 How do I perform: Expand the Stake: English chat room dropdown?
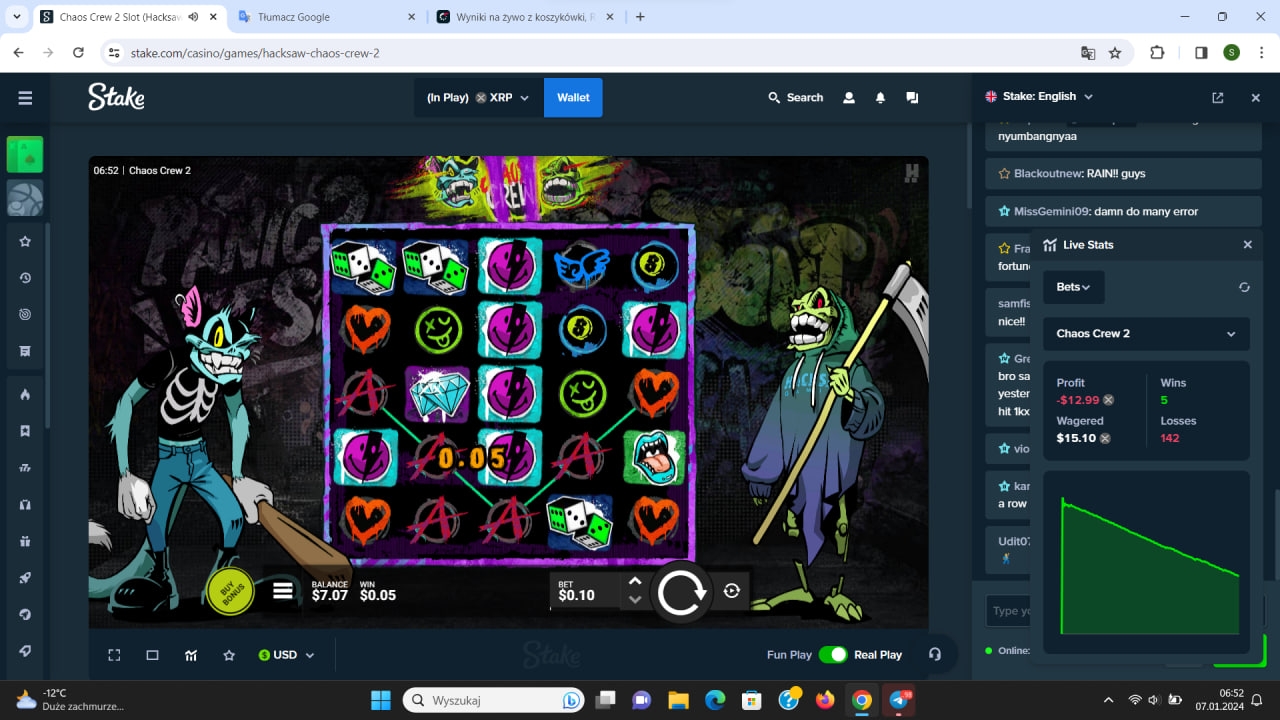tap(1039, 96)
